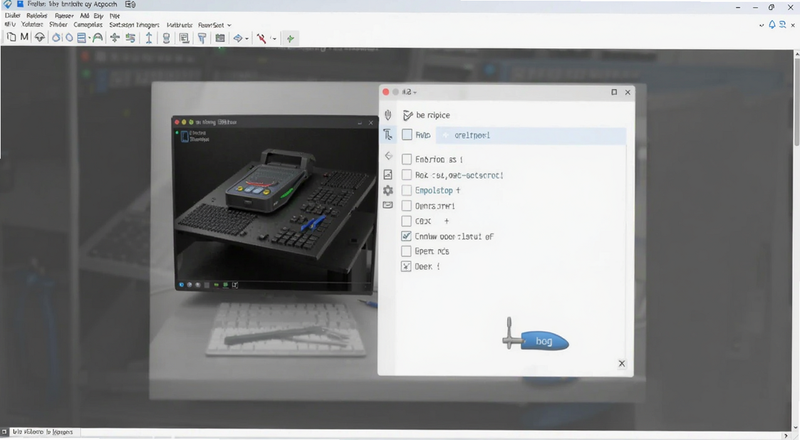Open the picture icon in dialog sidebar

[x=388, y=175]
